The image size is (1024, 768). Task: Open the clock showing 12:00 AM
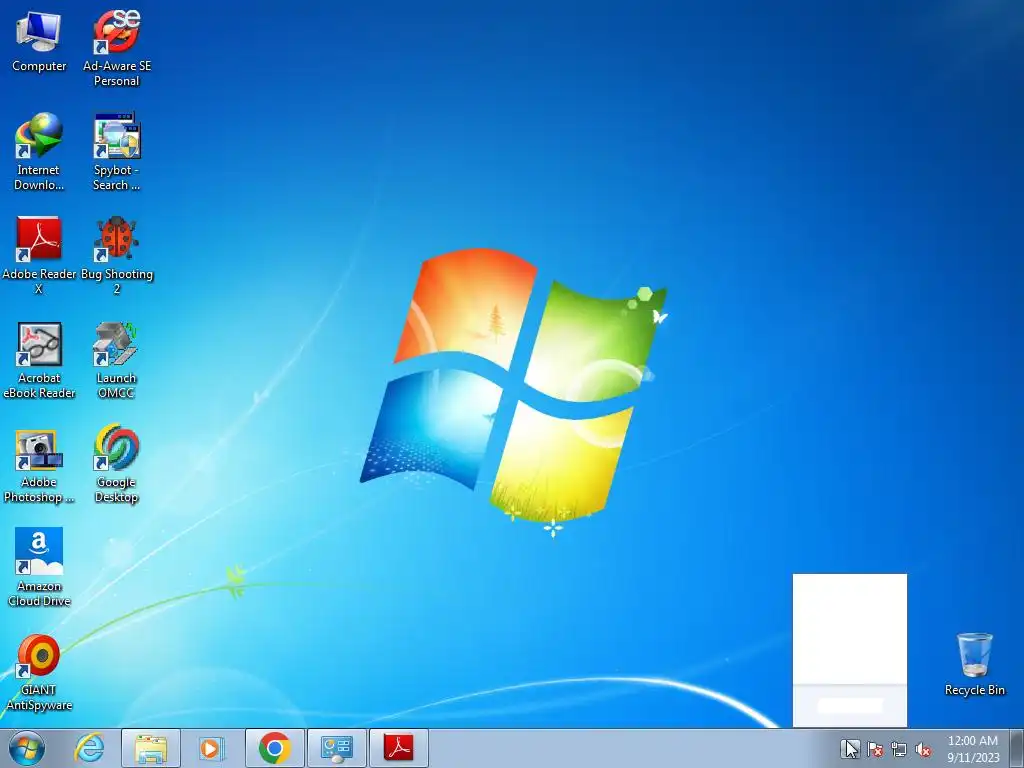pyautogui.click(x=972, y=741)
